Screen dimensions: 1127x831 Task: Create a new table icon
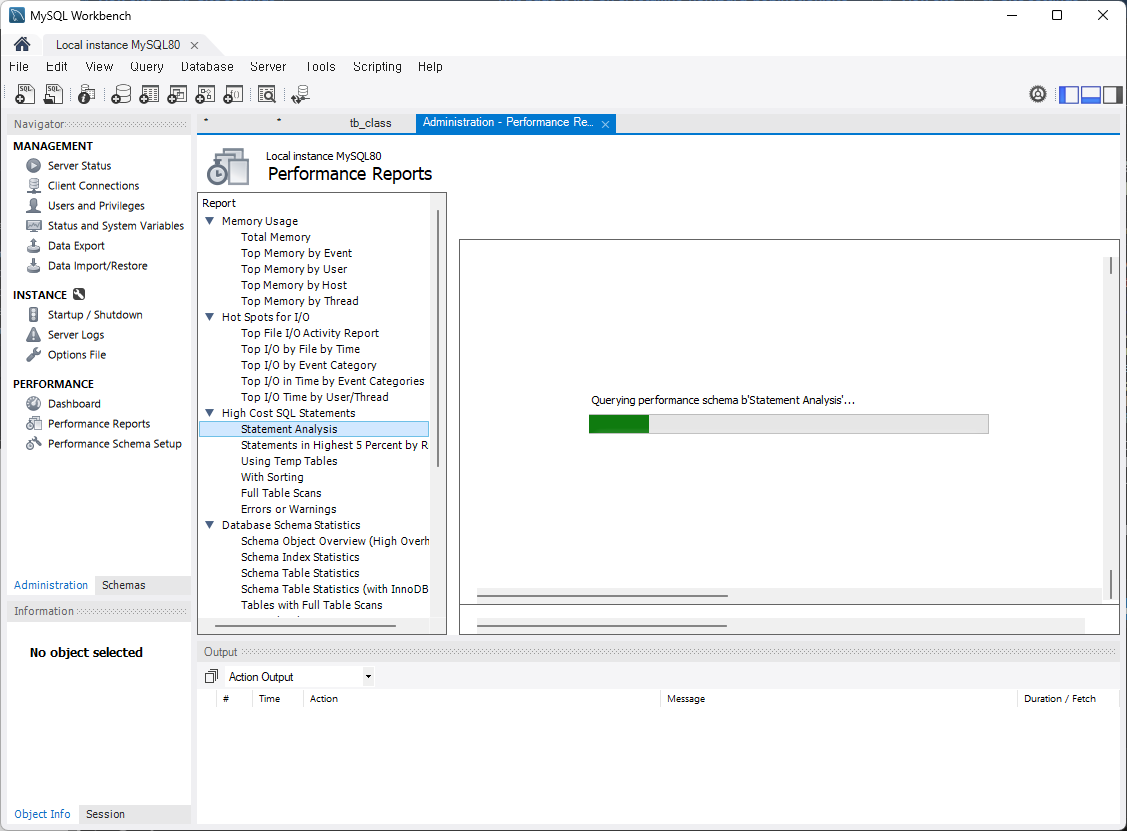click(149, 94)
